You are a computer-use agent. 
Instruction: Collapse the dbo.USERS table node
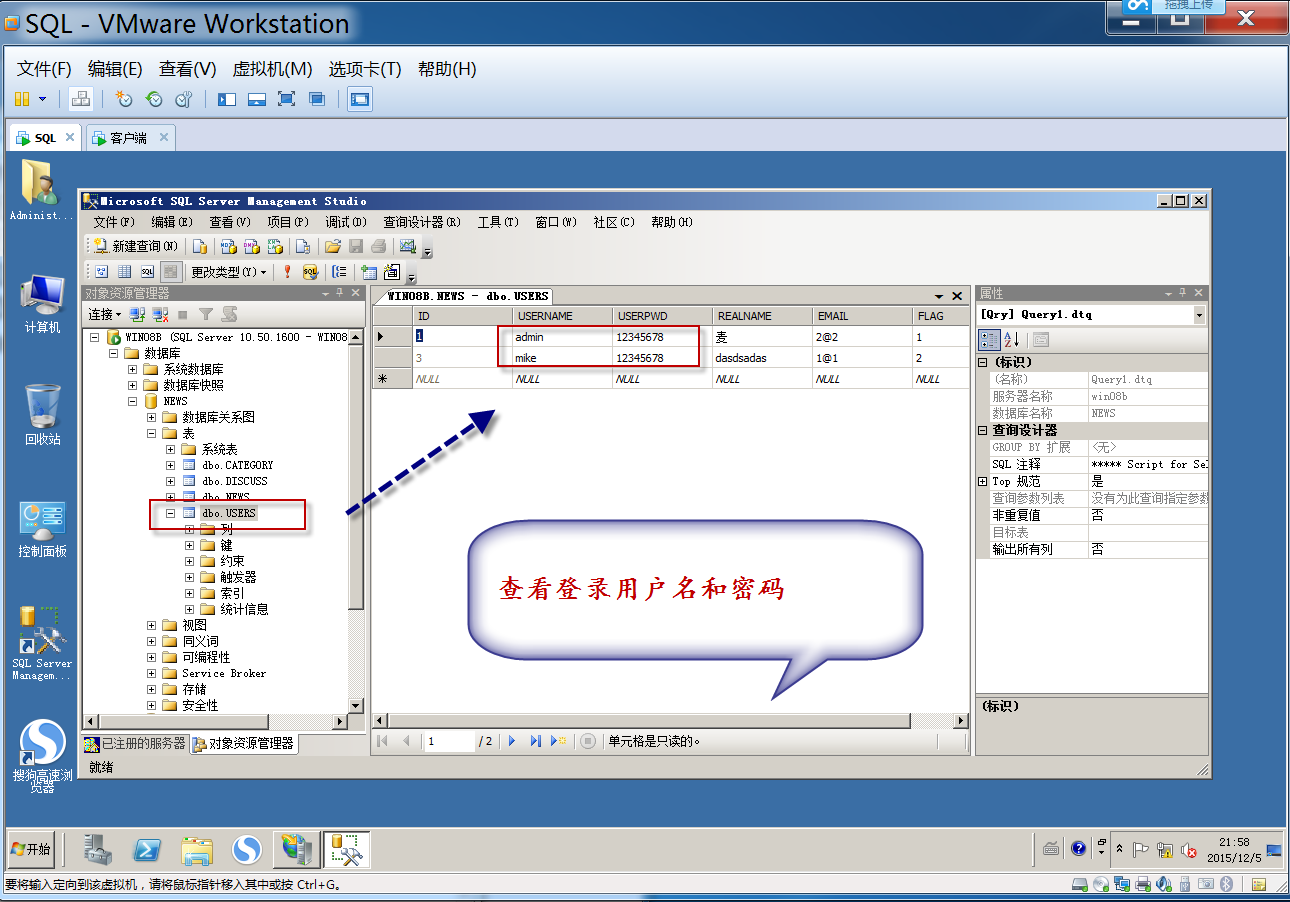coord(171,513)
